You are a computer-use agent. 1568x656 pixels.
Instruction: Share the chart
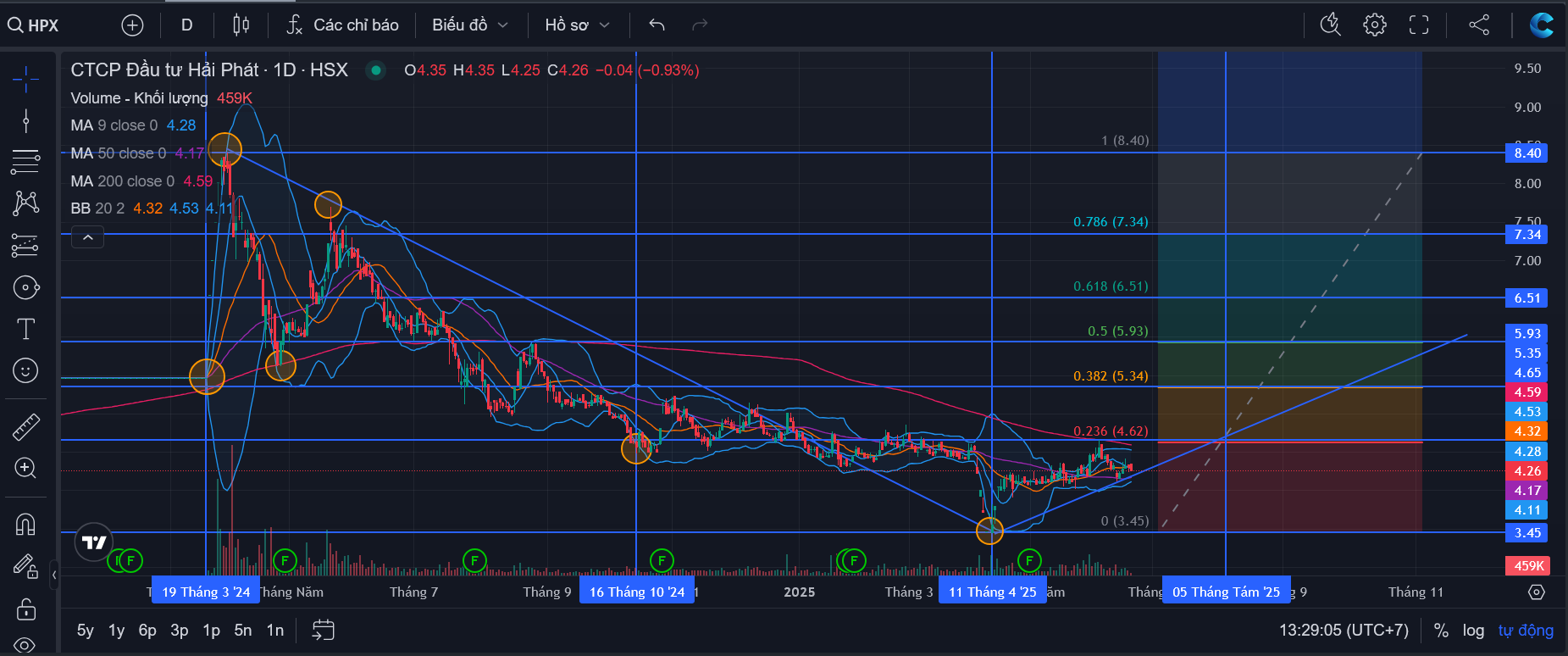(1479, 25)
